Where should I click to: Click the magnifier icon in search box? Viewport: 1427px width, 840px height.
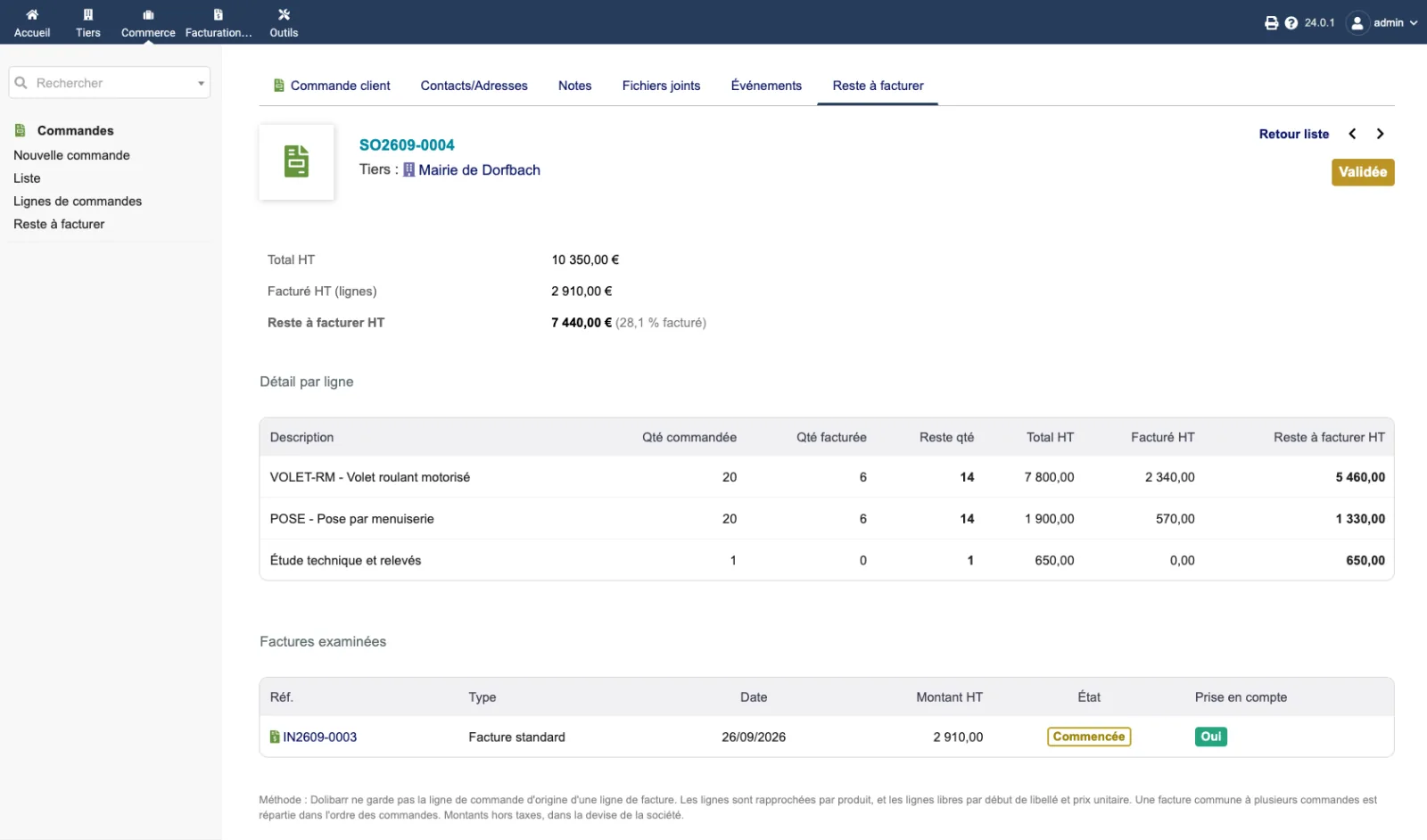[21, 83]
